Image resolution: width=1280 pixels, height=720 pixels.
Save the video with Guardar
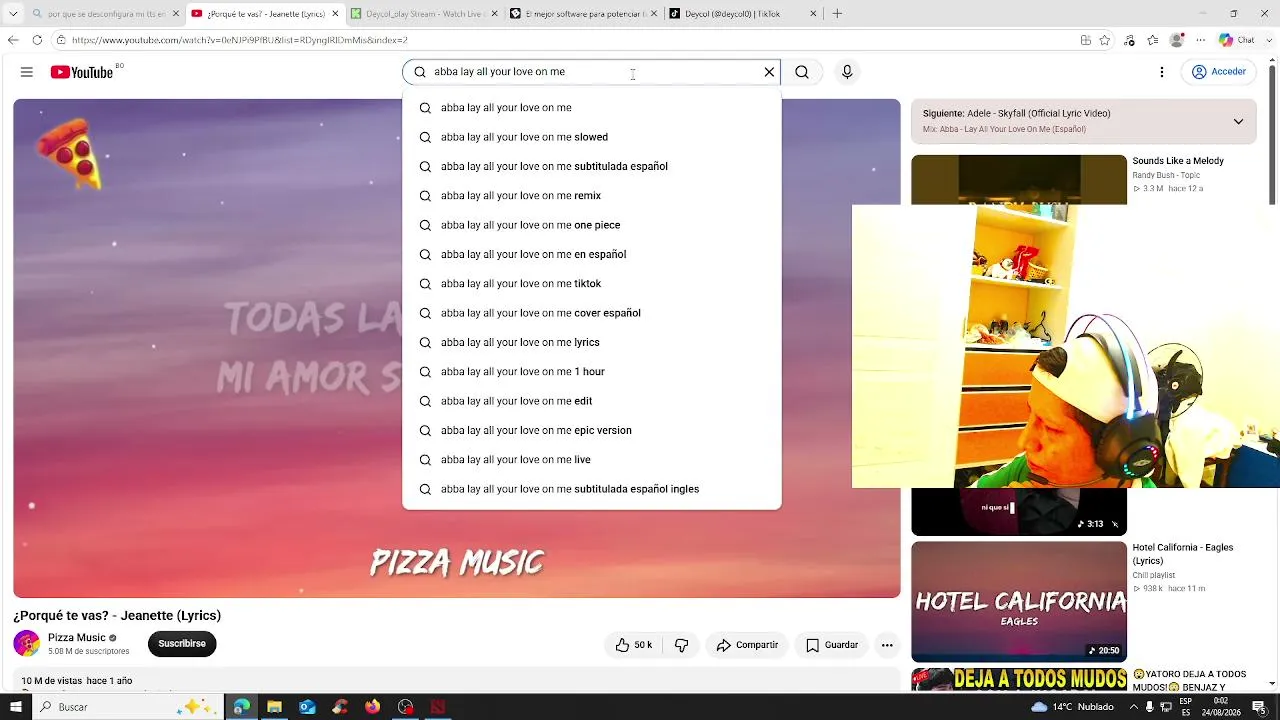coord(832,645)
